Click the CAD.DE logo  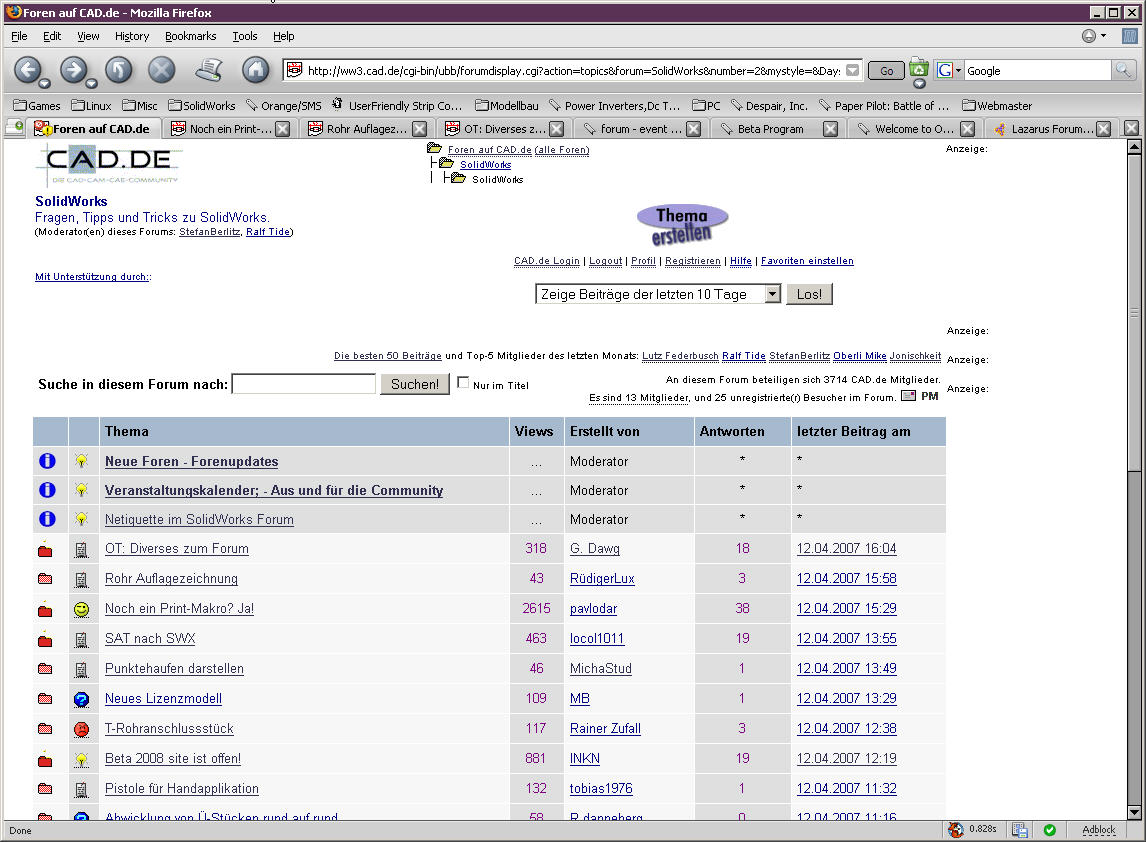(110, 165)
